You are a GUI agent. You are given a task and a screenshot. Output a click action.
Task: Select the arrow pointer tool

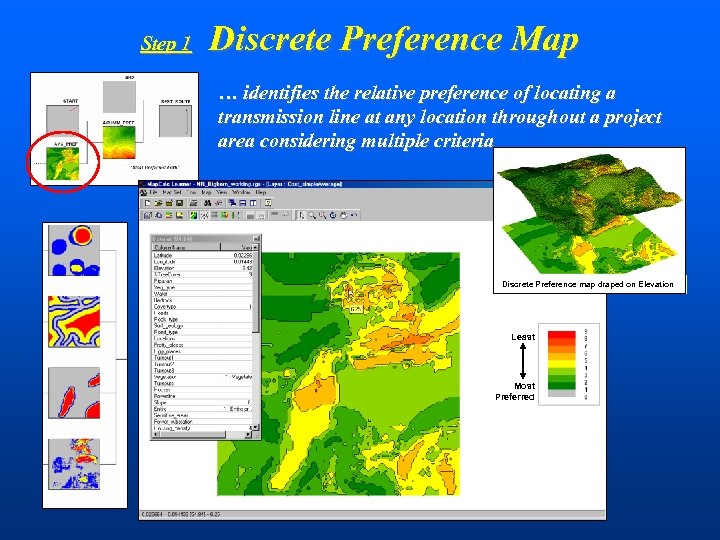click(301, 215)
